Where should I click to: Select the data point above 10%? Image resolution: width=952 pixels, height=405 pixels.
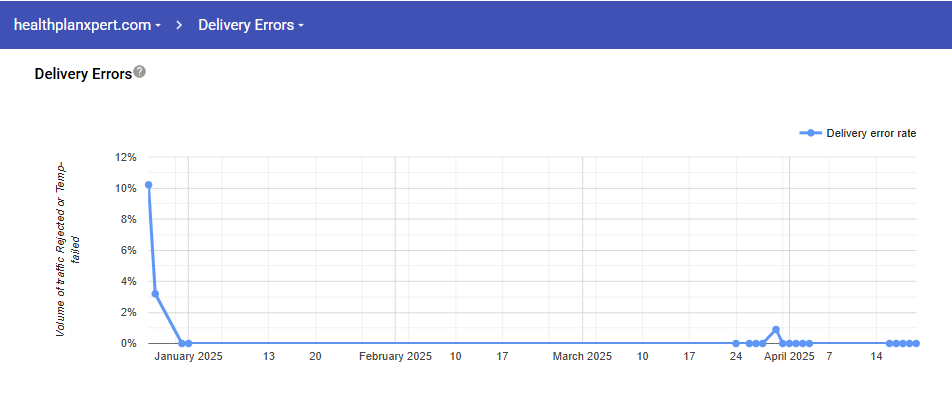149,185
